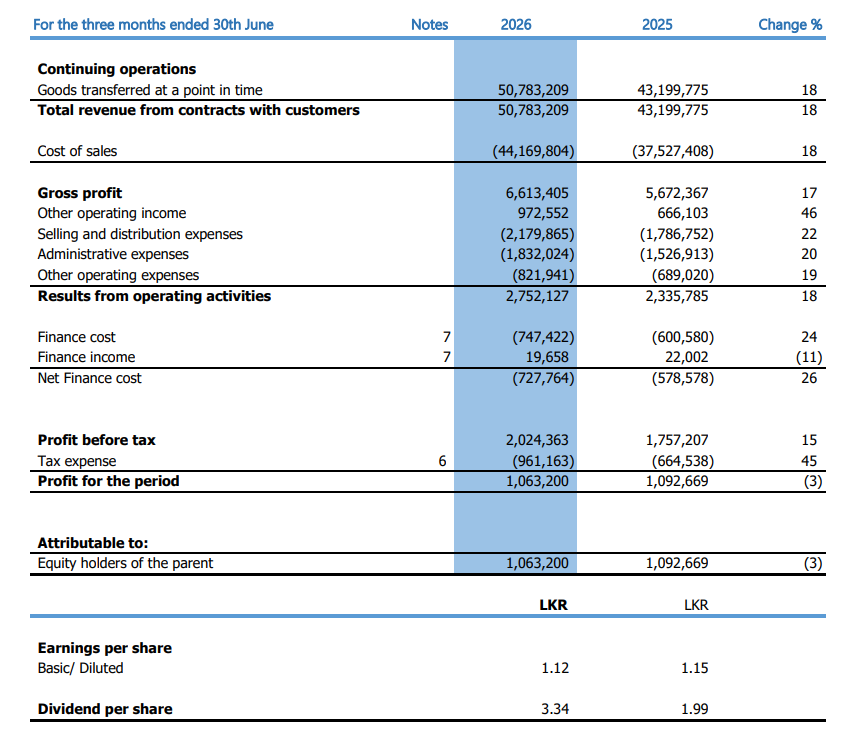Select 'Administrative expenses' label
Image resolution: width=852 pixels, height=747 pixels.
[x=113, y=254]
